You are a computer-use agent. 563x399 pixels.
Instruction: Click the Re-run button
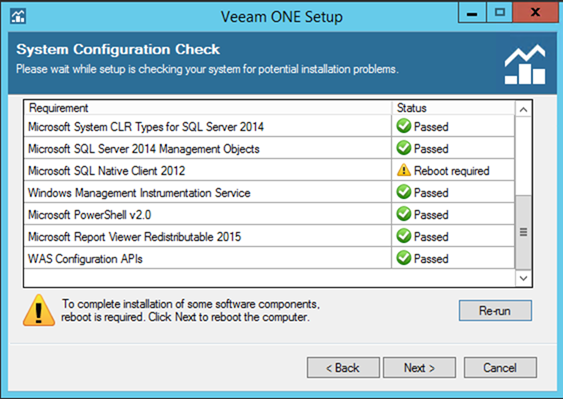pos(495,311)
